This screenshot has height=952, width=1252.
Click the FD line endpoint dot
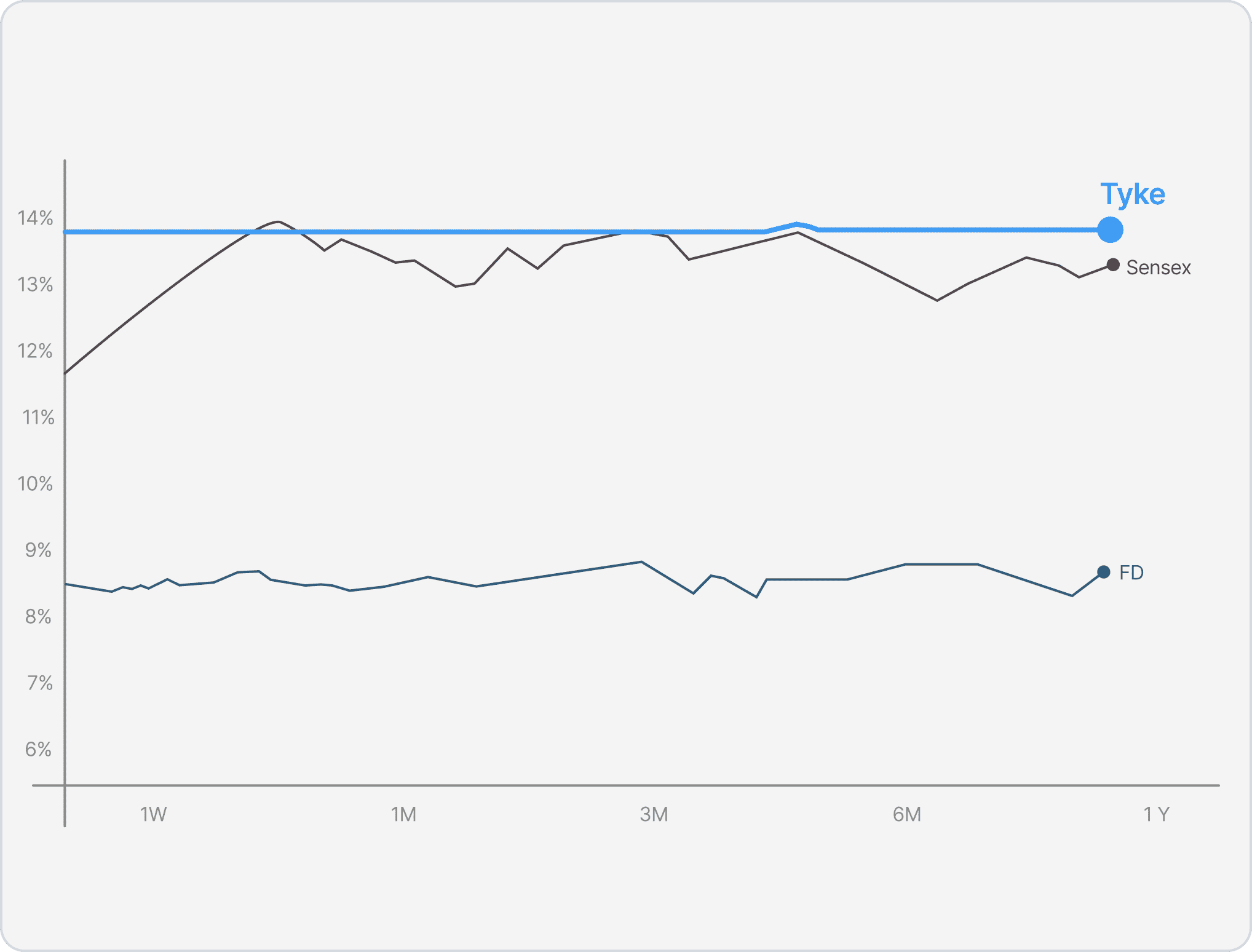point(1103,572)
